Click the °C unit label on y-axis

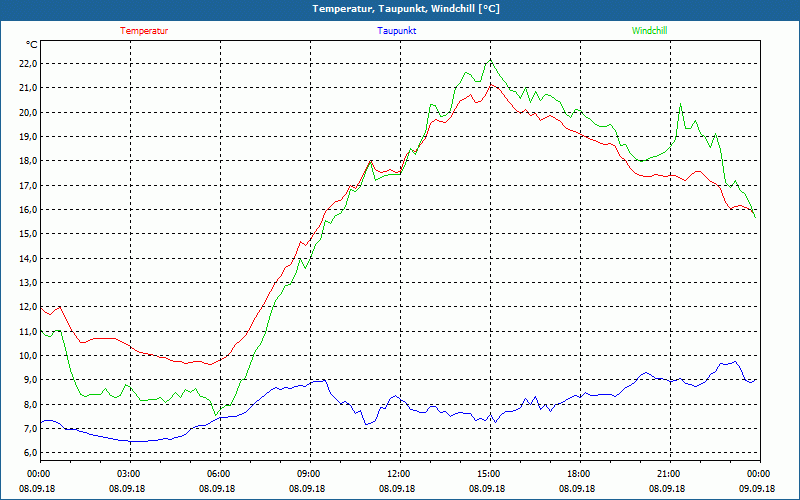point(31,45)
